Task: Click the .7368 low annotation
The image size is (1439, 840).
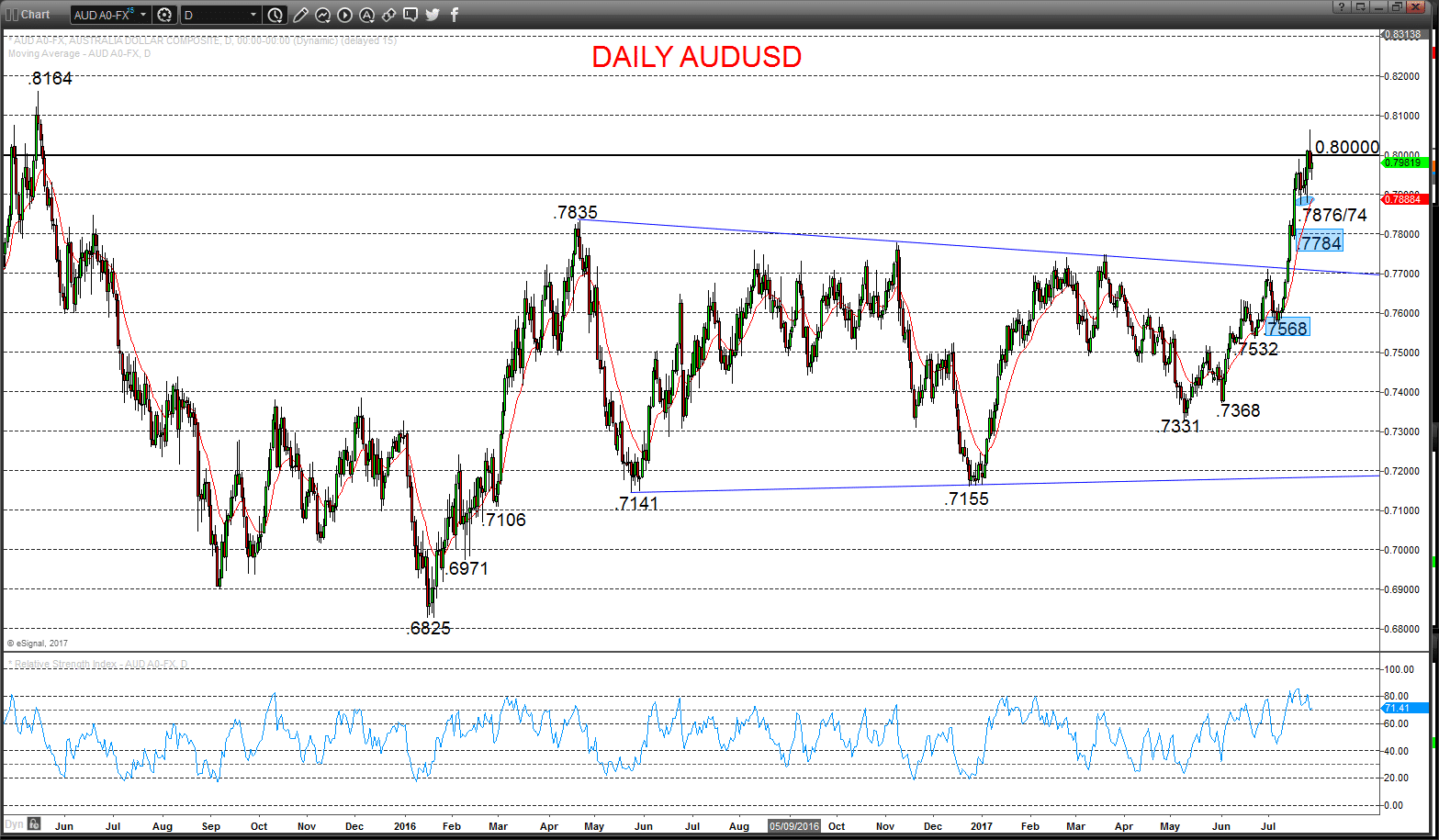Action: click(x=1239, y=411)
